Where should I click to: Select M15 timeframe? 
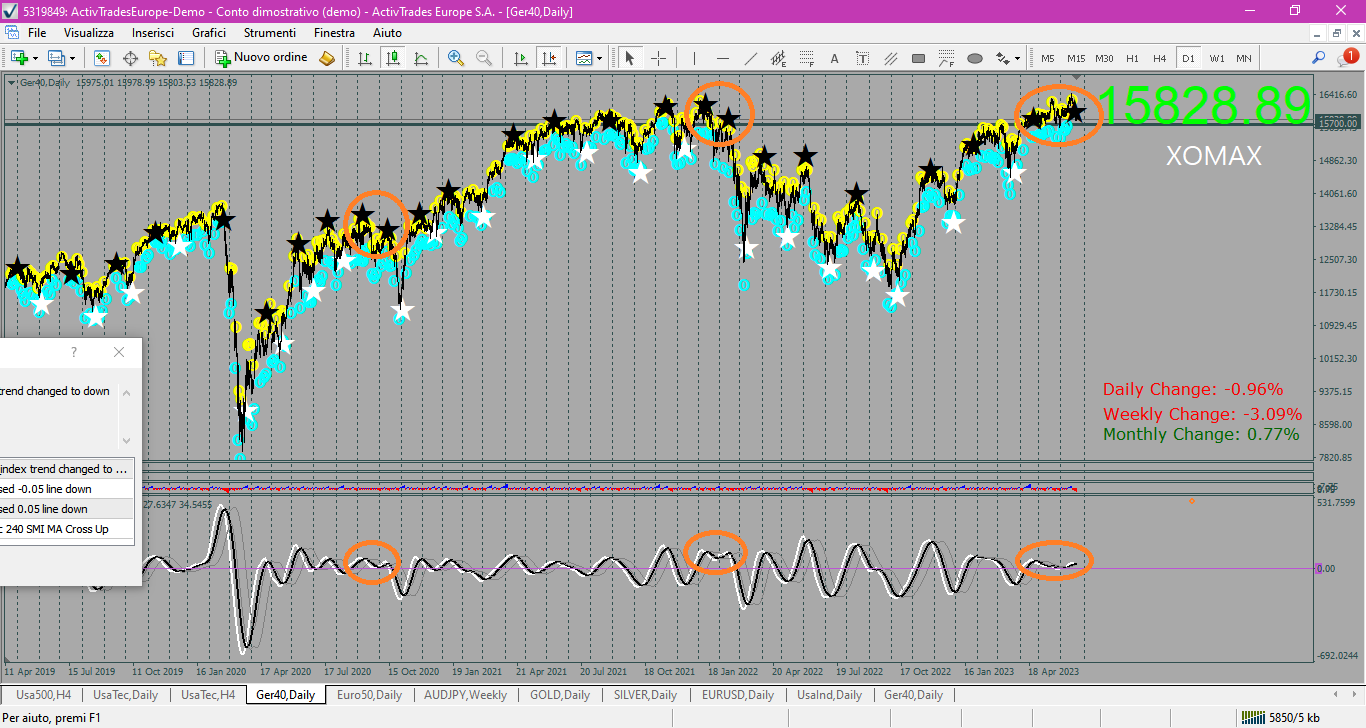pyautogui.click(x=1076, y=58)
